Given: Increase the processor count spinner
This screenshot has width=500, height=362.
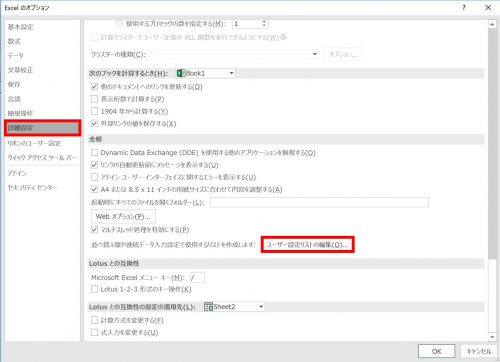Looking at the screenshot, I should (264, 22).
